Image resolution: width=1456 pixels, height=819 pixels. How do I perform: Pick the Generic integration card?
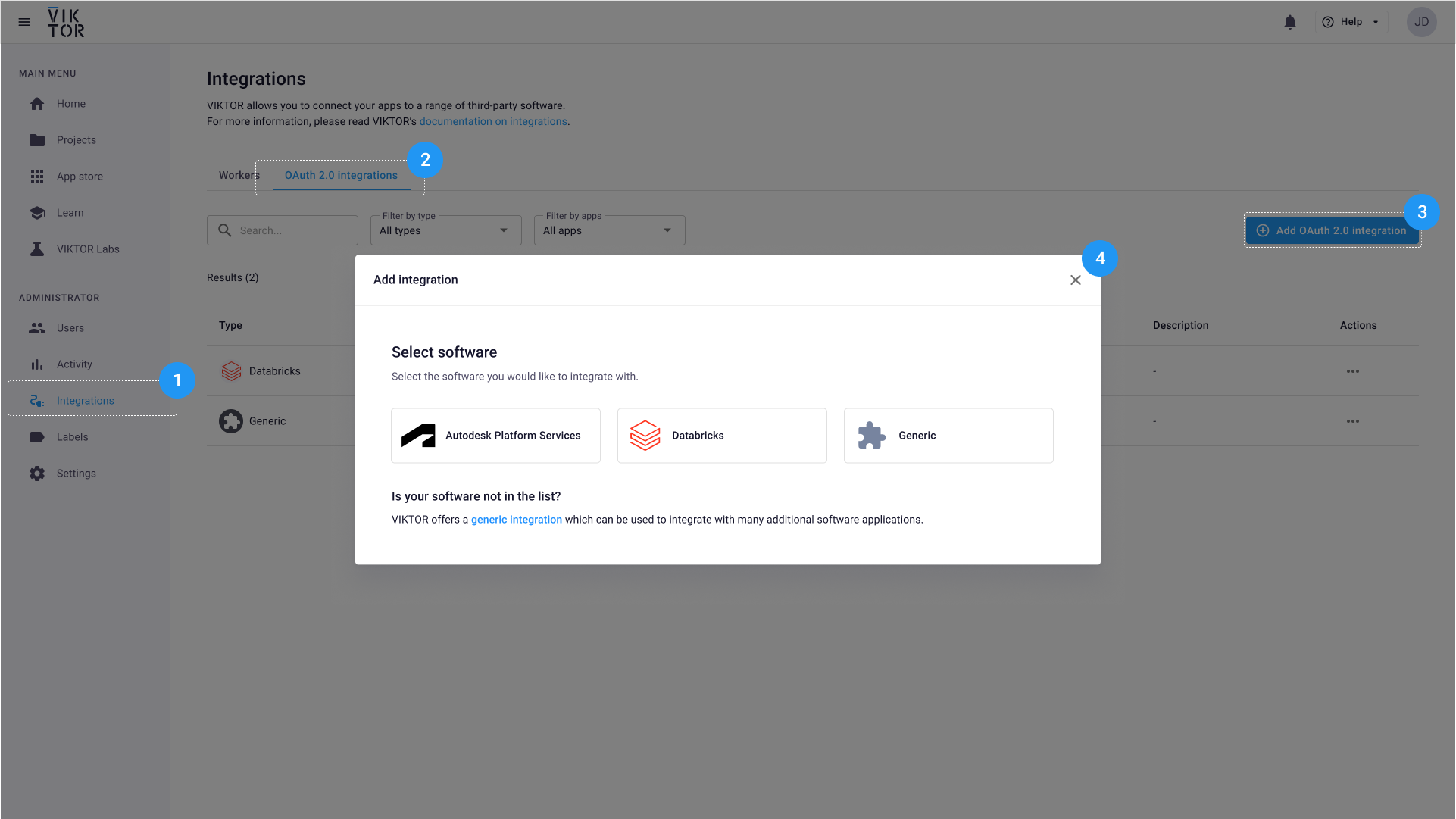(948, 436)
